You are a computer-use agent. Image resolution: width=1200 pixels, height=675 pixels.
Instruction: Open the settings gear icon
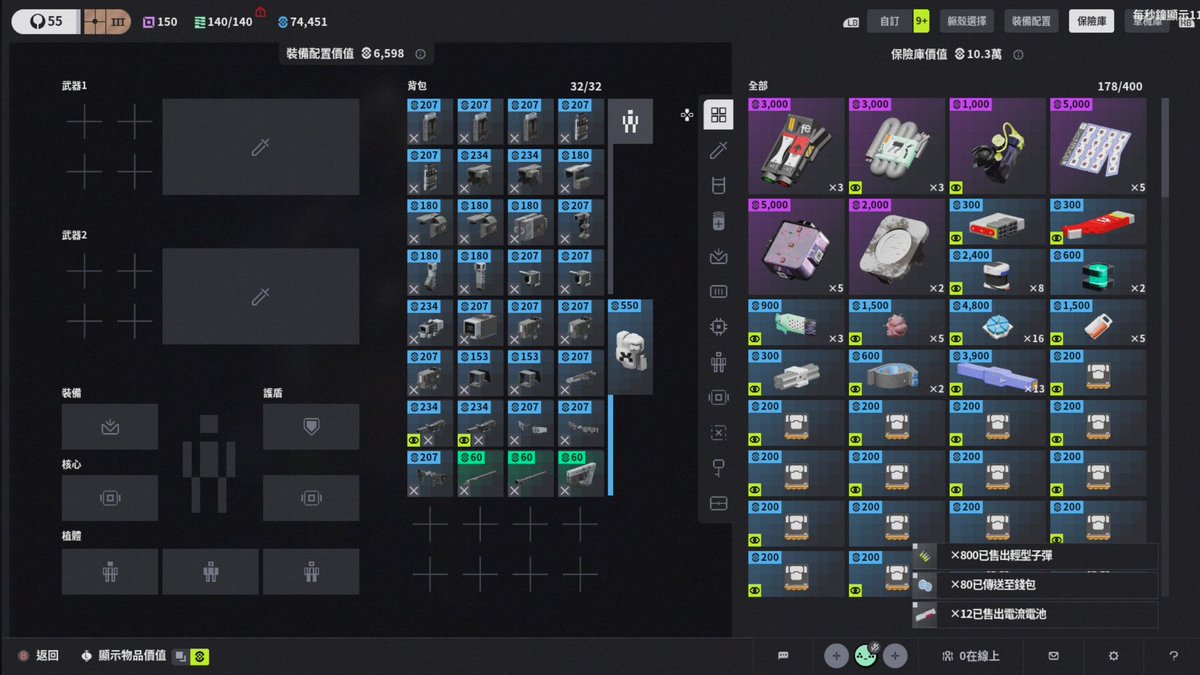pos(1113,656)
